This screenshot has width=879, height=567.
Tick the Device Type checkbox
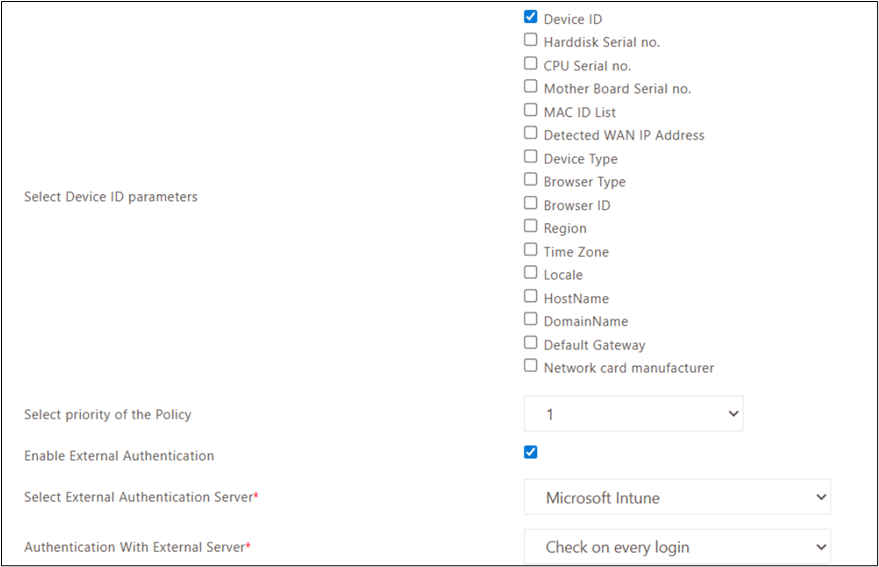[530, 156]
